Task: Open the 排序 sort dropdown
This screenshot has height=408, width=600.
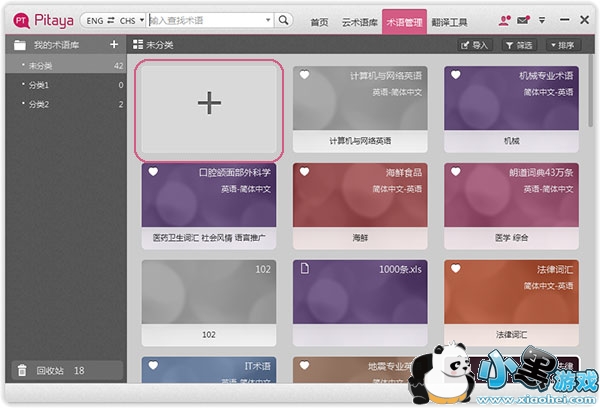Action: (x=562, y=45)
